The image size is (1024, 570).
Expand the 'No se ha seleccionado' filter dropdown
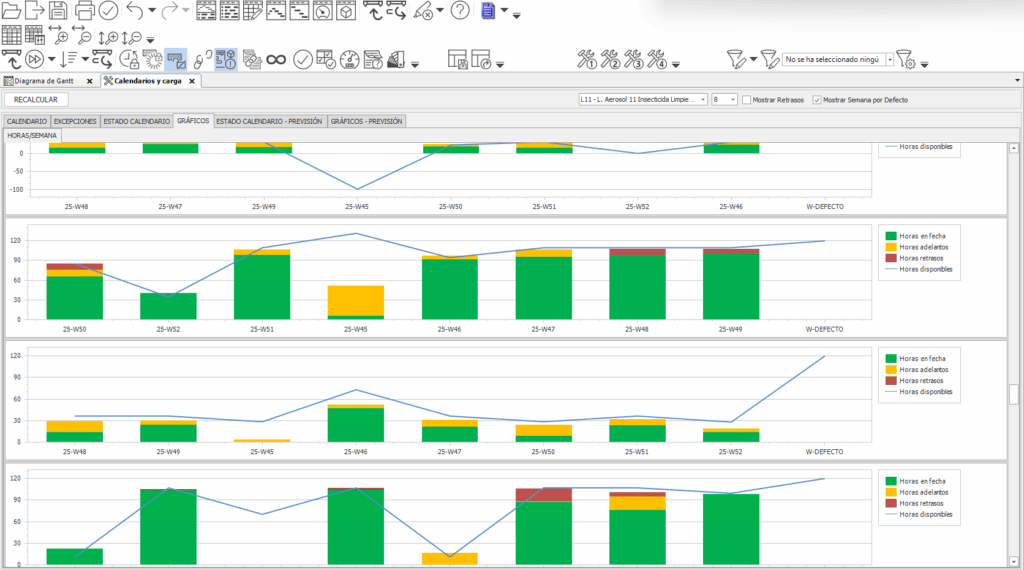(x=889, y=60)
